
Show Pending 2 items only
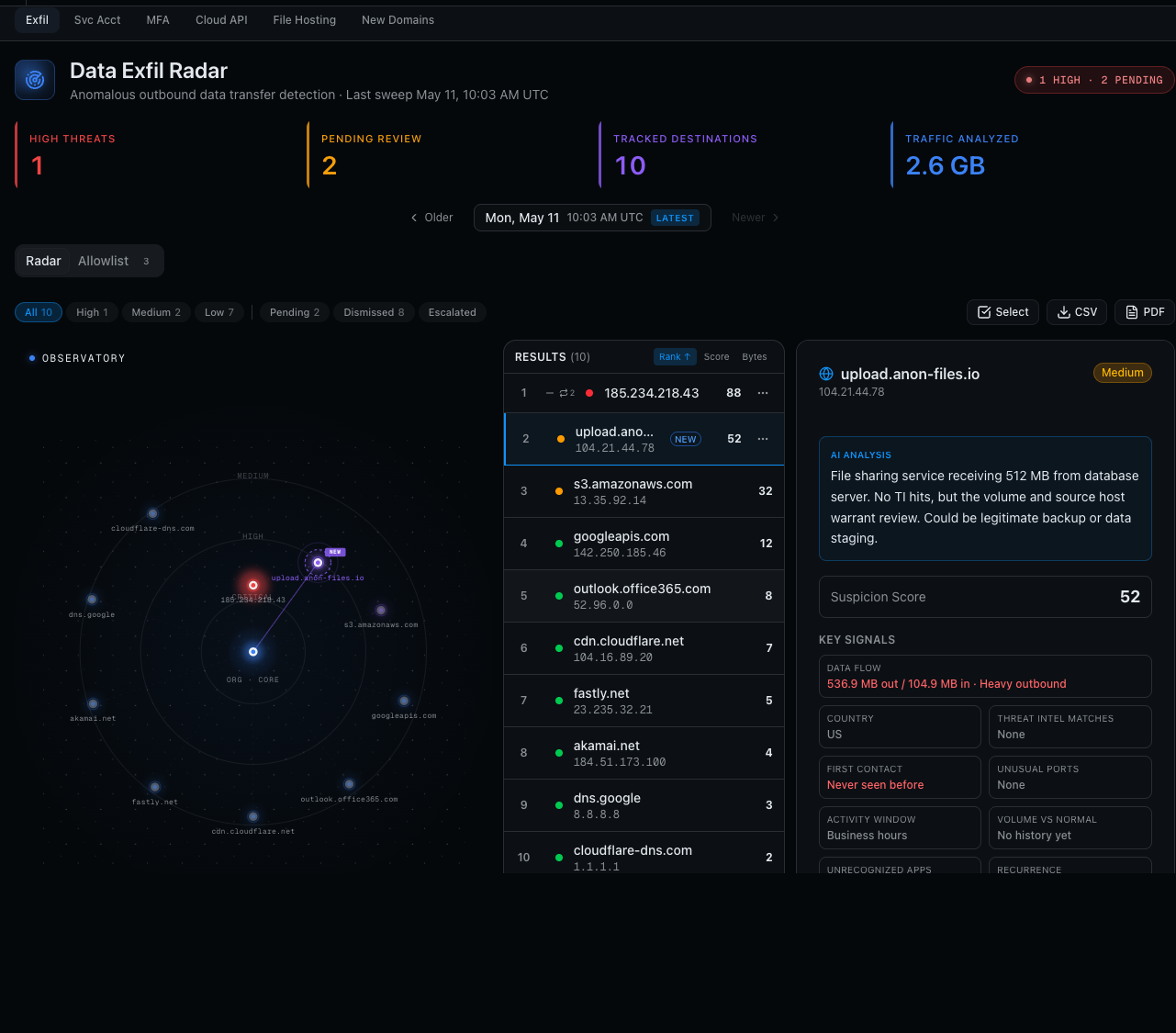click(295, 312)
